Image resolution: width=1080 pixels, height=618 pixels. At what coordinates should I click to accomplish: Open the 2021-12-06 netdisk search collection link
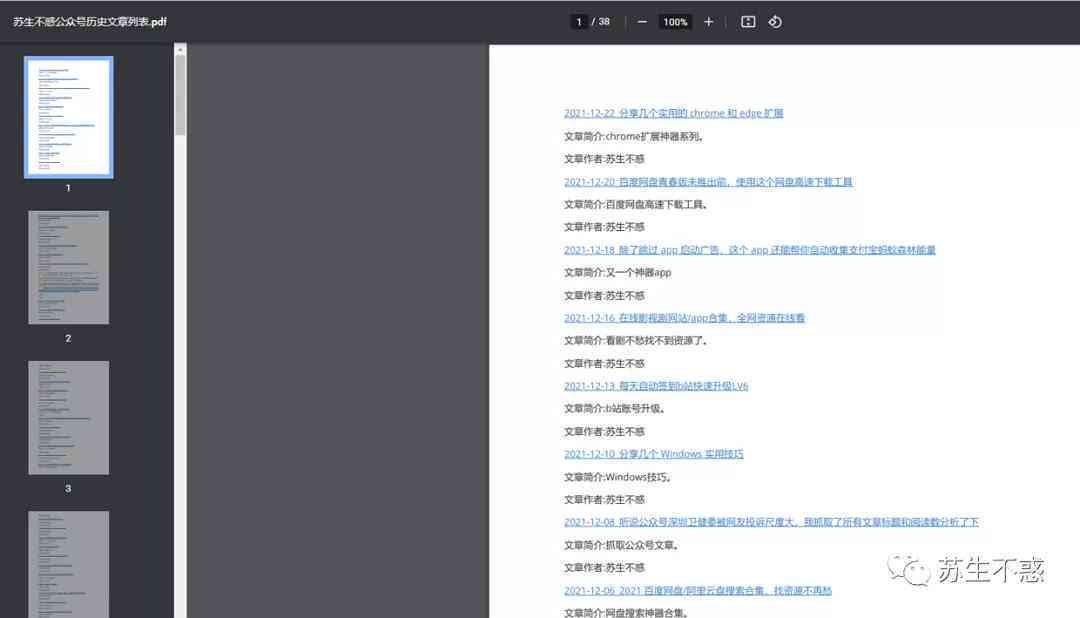tap(698, 590)
